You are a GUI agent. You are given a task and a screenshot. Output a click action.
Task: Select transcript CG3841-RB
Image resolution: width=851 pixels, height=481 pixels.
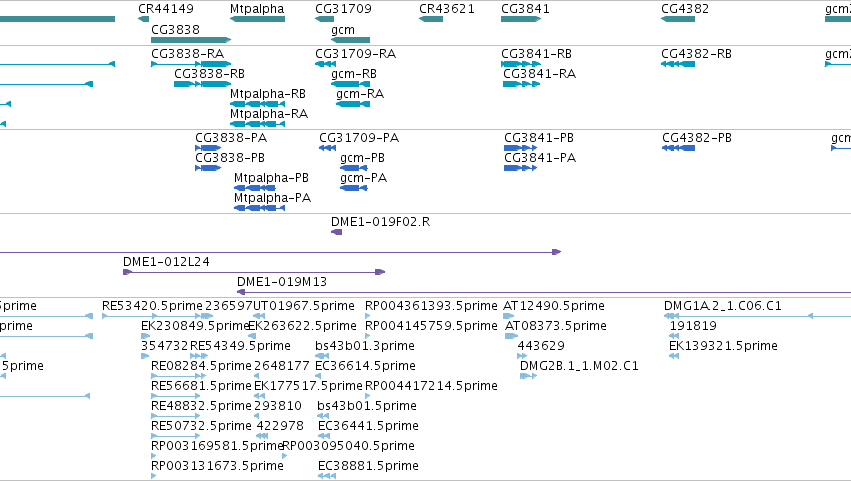click(536, 54)
